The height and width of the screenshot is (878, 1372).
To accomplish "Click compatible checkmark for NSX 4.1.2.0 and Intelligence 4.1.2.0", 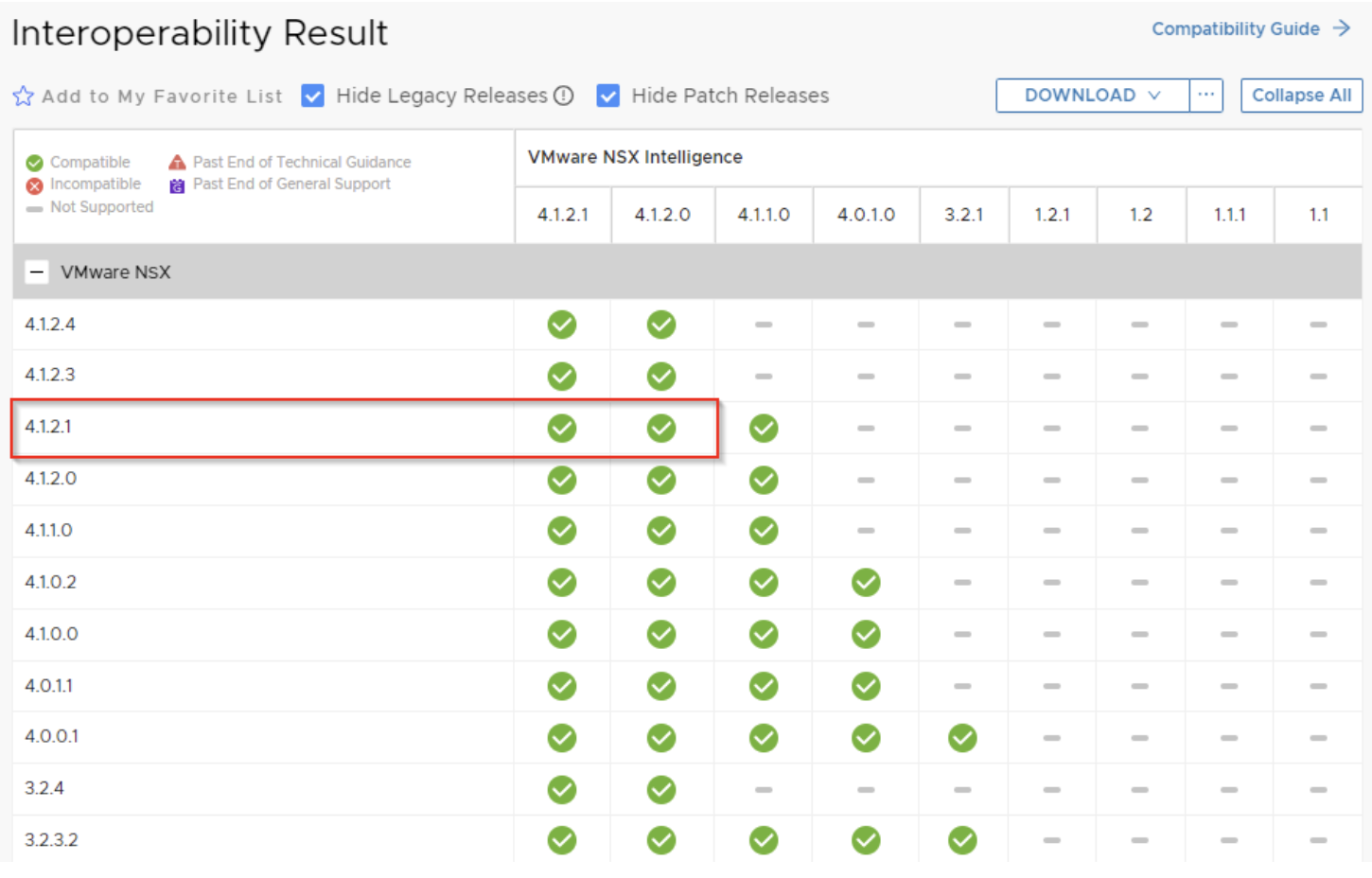I will [661, 480].
